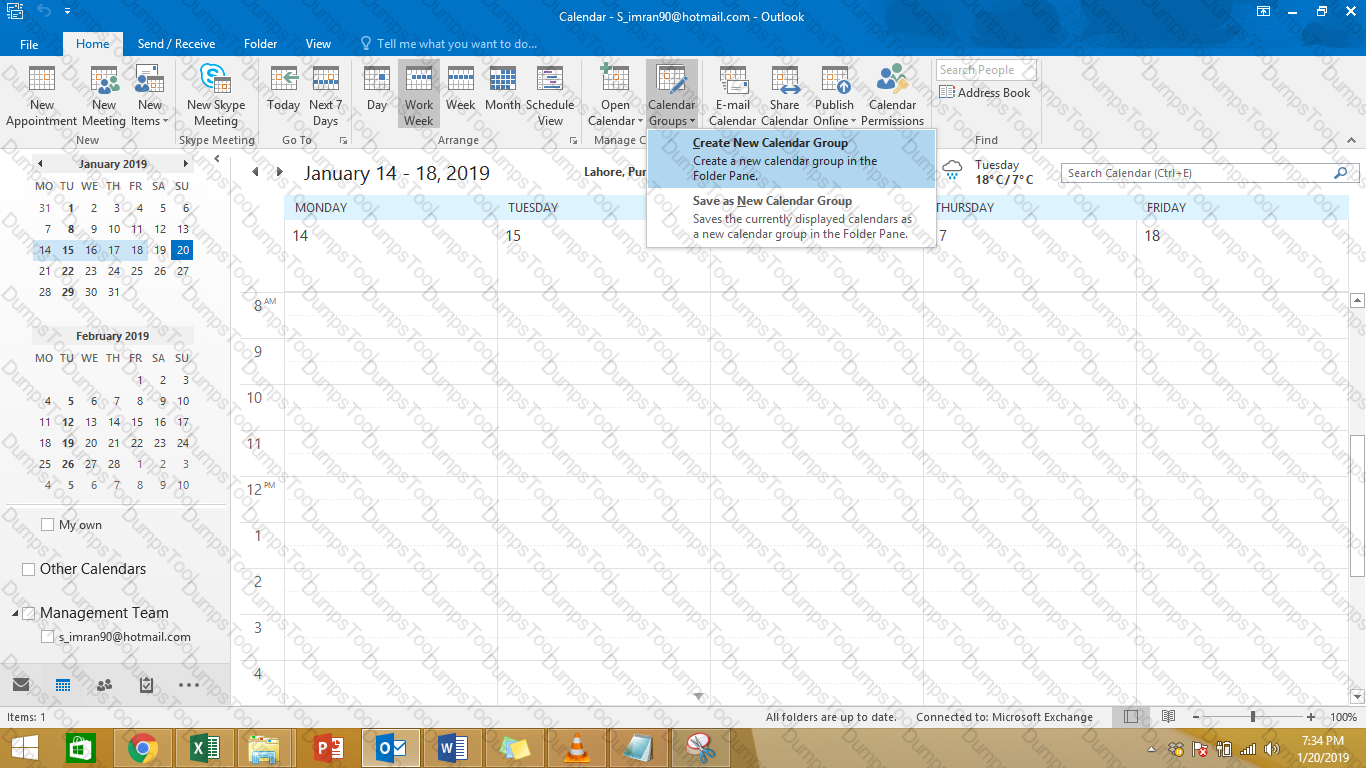Create a New Appointment
This screenshot has height=768, width=1366.
pyautogui.click(x=41, y=97)
